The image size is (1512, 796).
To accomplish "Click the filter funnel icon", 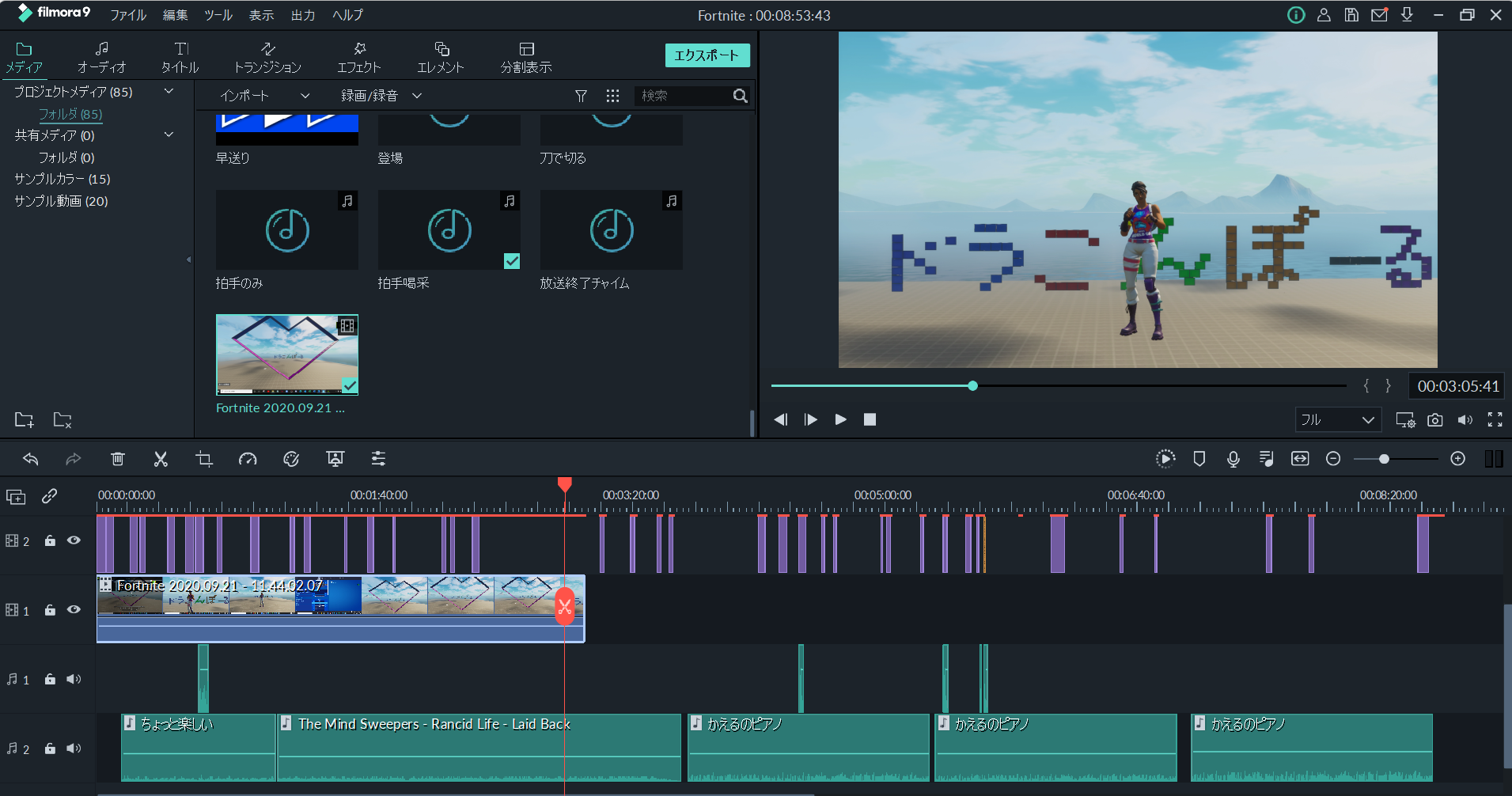I will pos(581,96).
